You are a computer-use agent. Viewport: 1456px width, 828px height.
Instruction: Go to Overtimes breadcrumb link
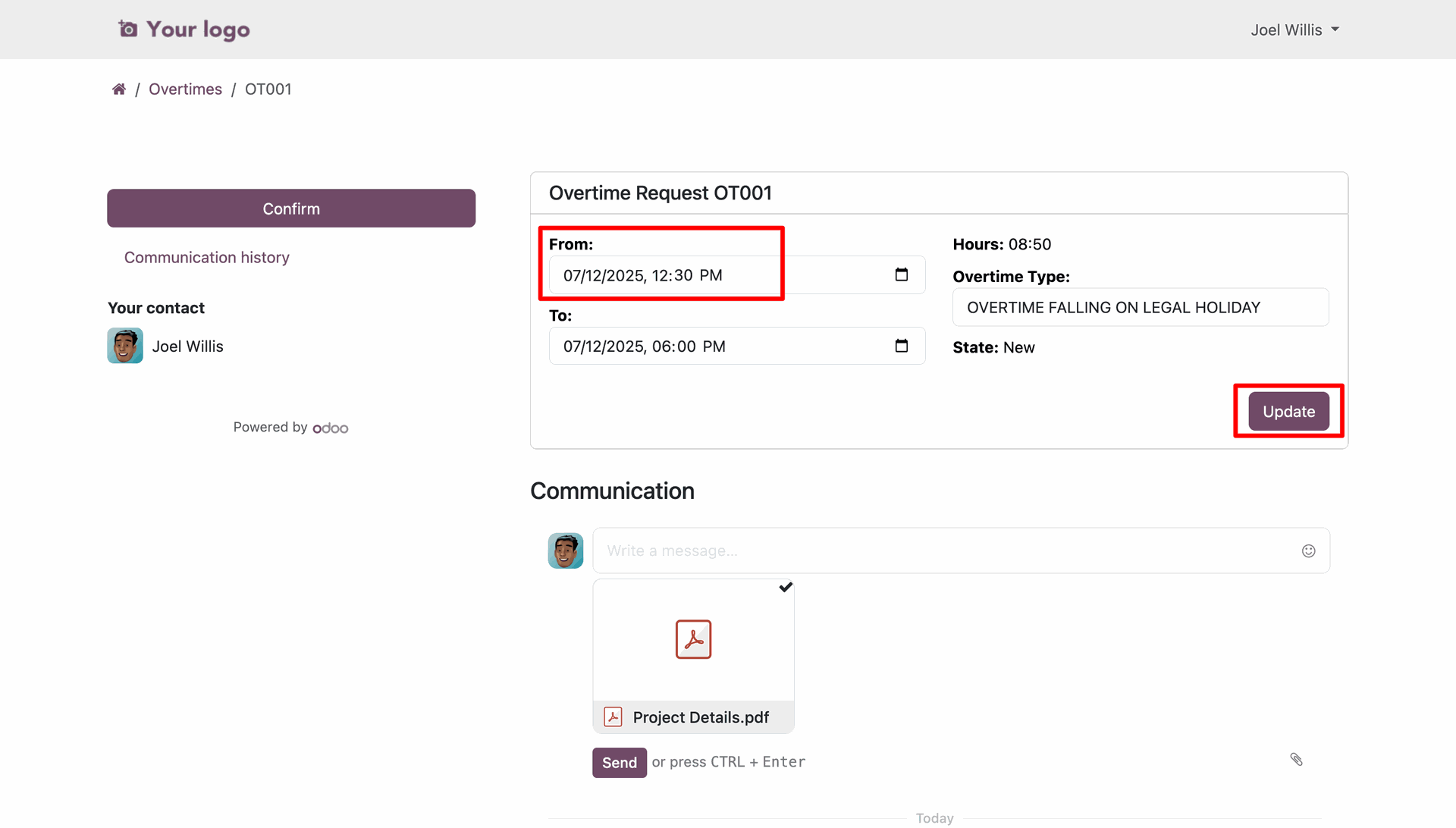185,89
